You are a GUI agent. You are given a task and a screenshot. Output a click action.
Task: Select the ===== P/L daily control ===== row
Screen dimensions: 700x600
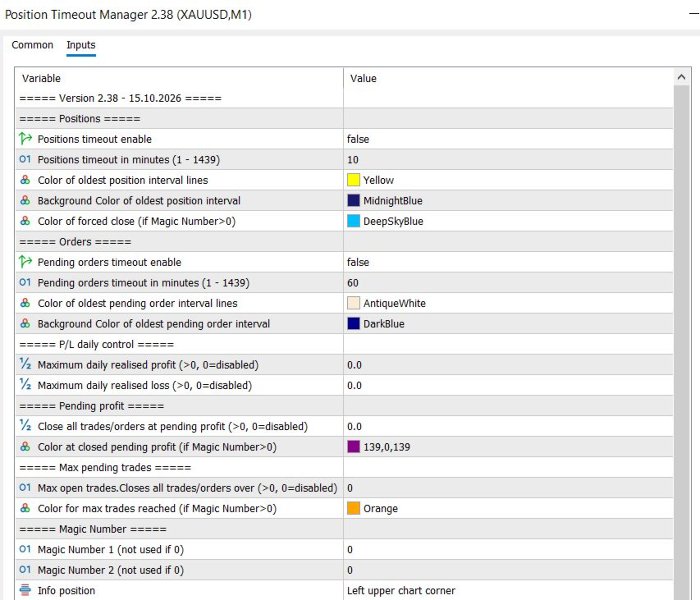pos(344,344)
